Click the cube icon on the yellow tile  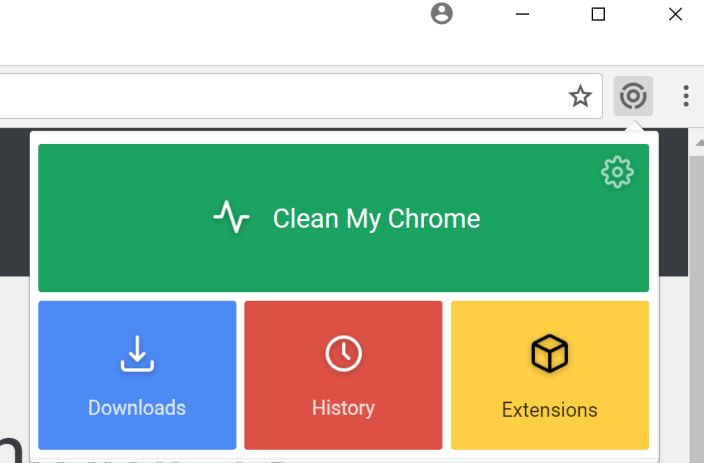pyautogui.click(x=549, y=353)
